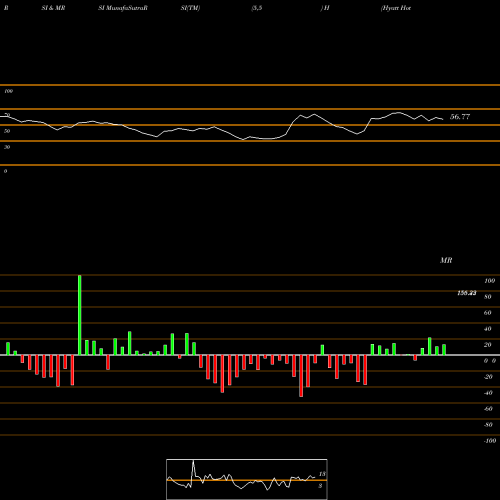Click the 0 level label on RSI axis
Viewport: 500px width, 500px height.
point(5,171)
